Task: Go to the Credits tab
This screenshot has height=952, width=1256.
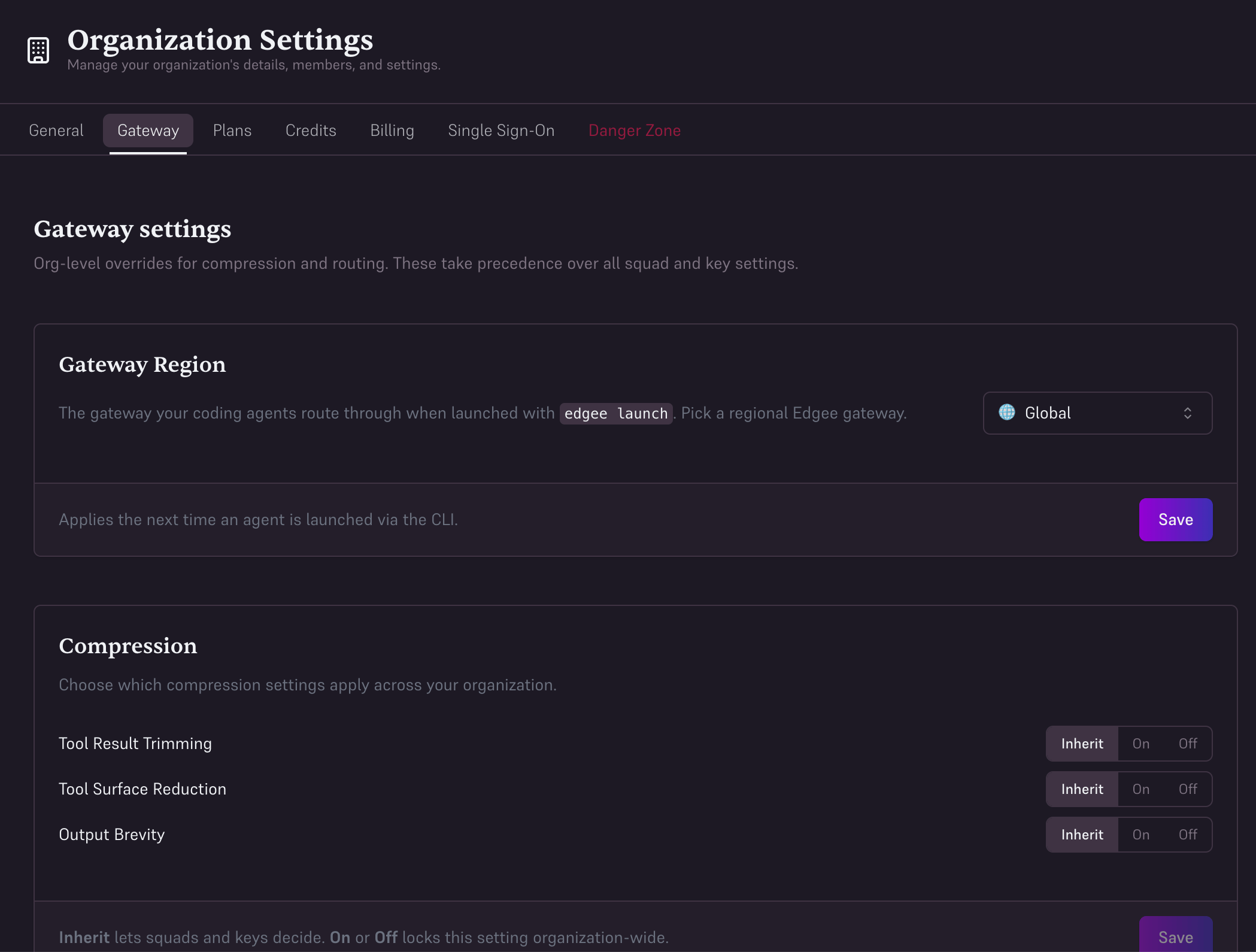Action: 311,131
